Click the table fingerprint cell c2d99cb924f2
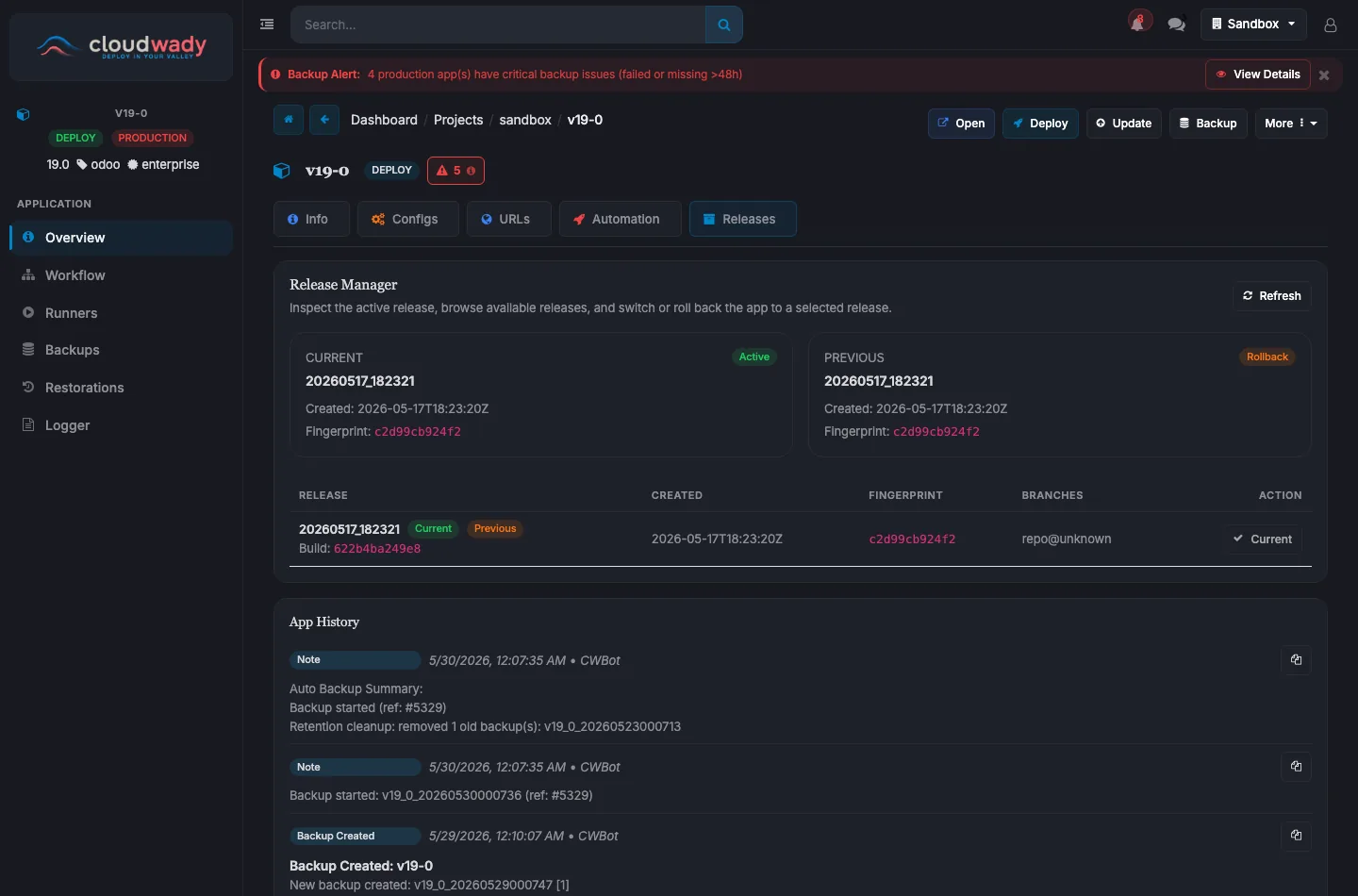Image resolution: width=1358 pixels, height=896 pixels. 912,539
